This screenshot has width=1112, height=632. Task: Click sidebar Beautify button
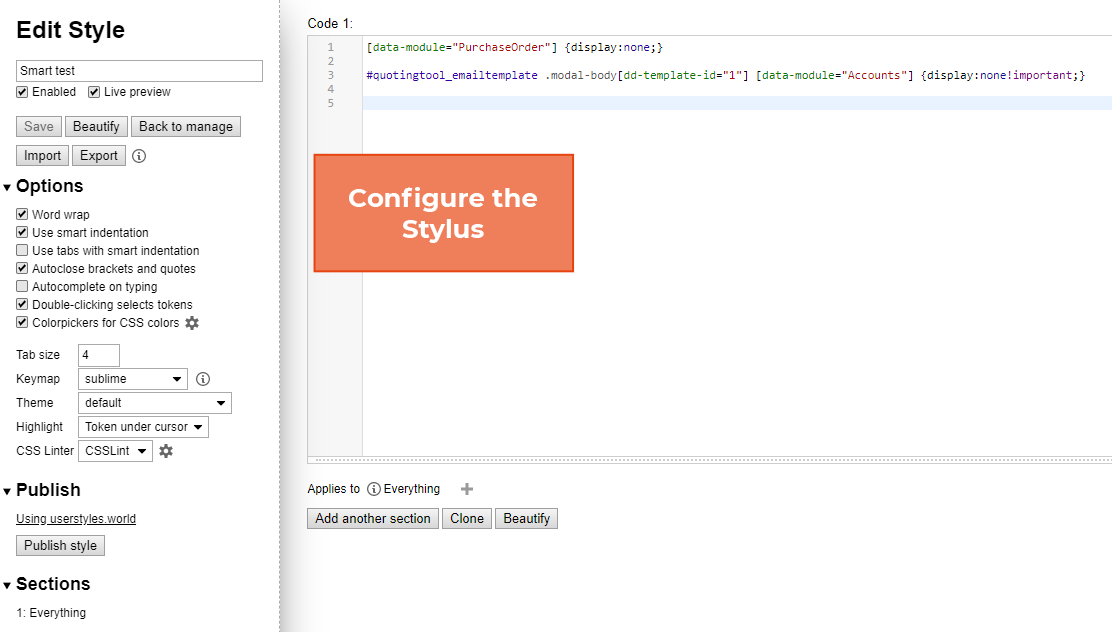[x=96, y=126]
